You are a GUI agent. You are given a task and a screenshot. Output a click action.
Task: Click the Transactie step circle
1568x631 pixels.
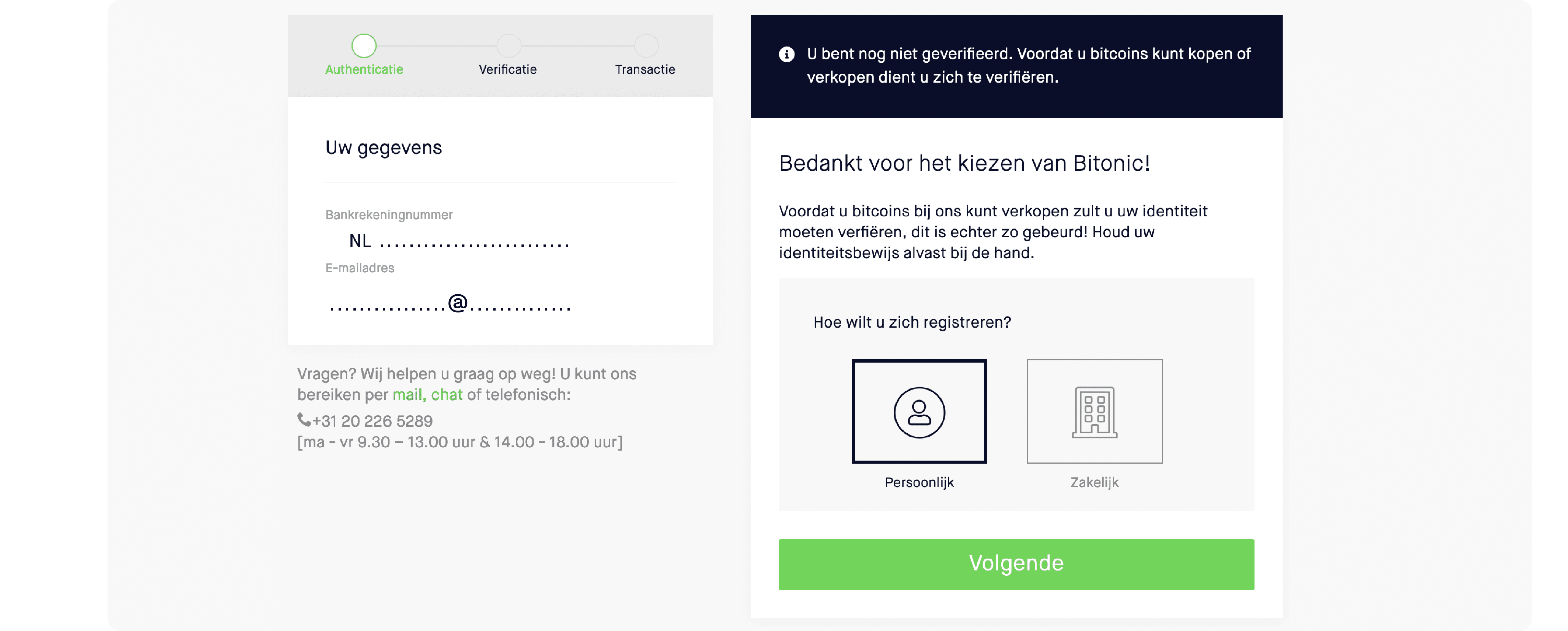[647, 46]
